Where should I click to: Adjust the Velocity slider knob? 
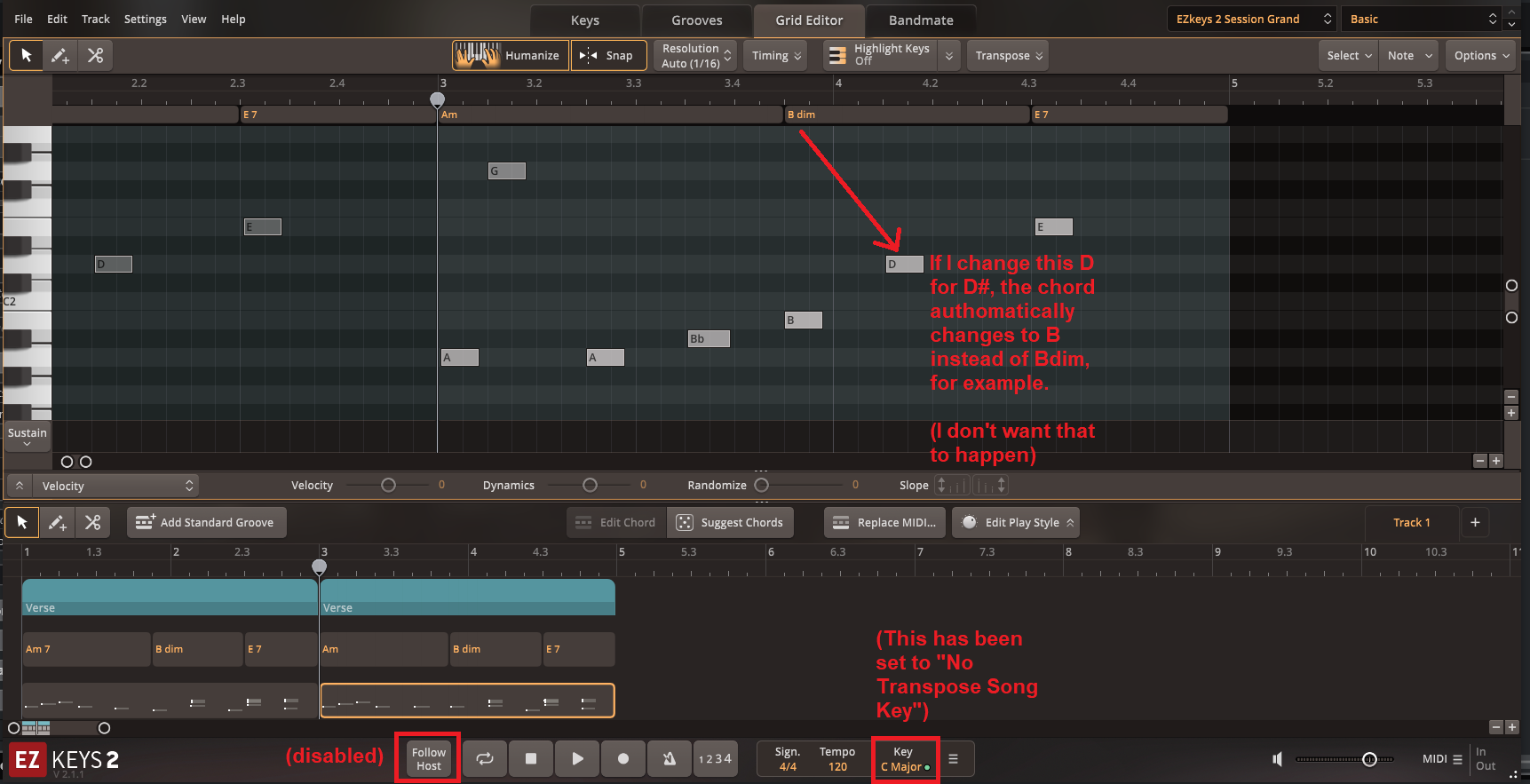(388, 485)
